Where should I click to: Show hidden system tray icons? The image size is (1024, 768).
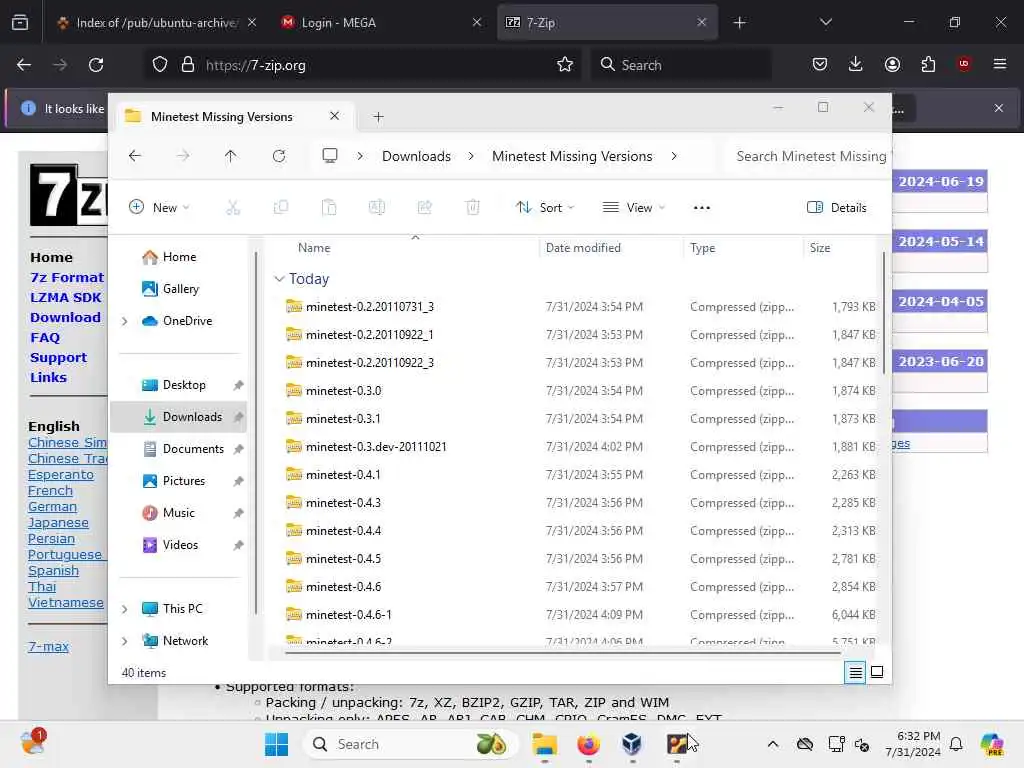coord(773,744)
